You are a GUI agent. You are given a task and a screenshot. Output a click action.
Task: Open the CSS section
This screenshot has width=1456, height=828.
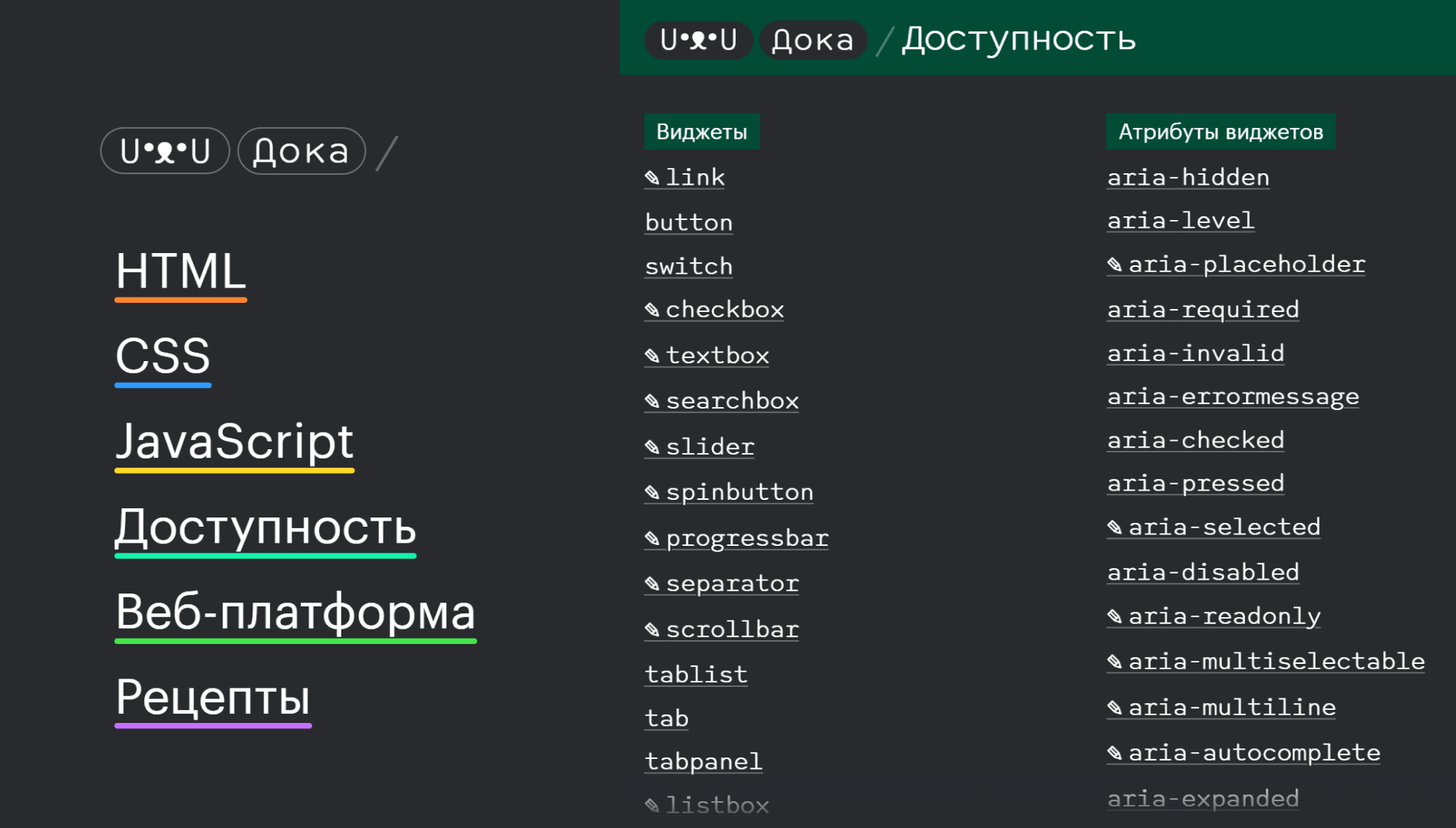tap(163, 356)
